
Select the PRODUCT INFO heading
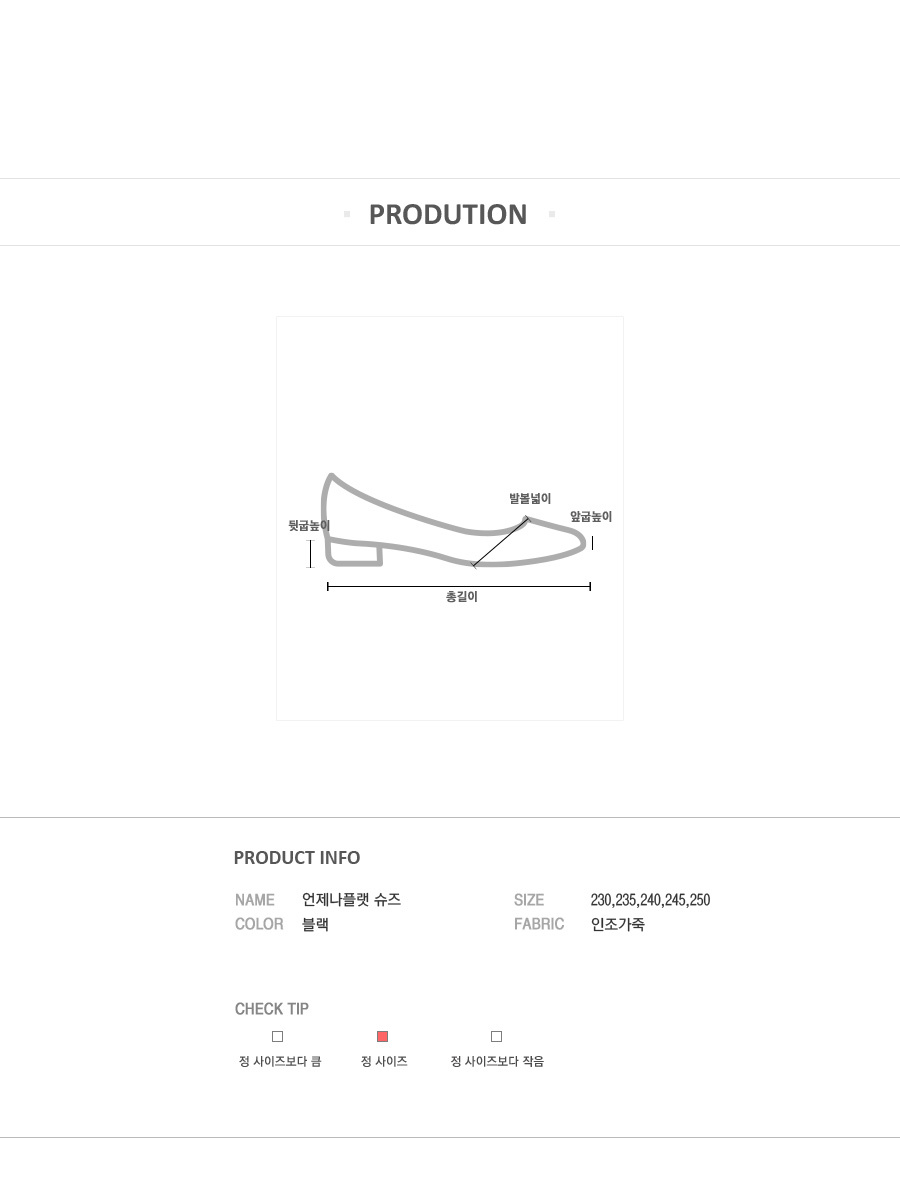(x=296, y=858)
